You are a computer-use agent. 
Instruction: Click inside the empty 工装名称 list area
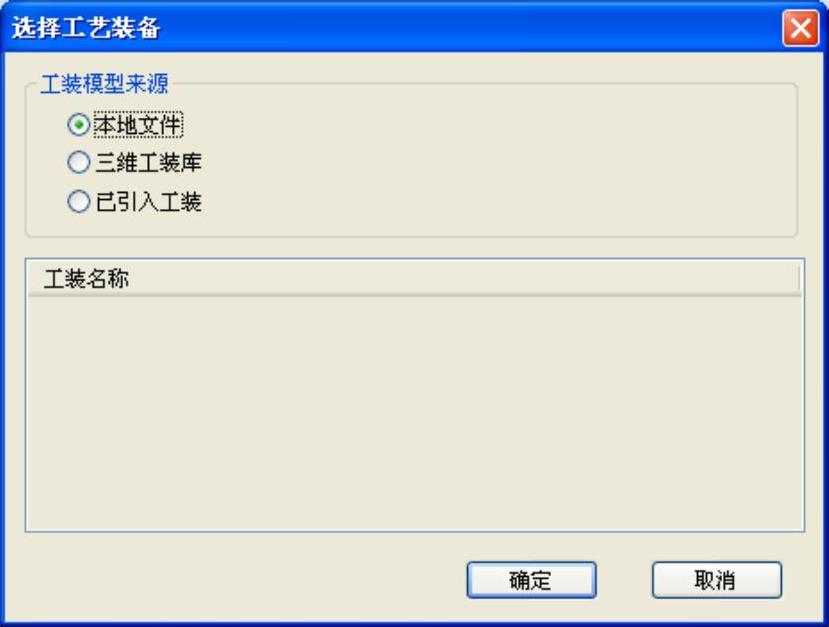(414, 412)
